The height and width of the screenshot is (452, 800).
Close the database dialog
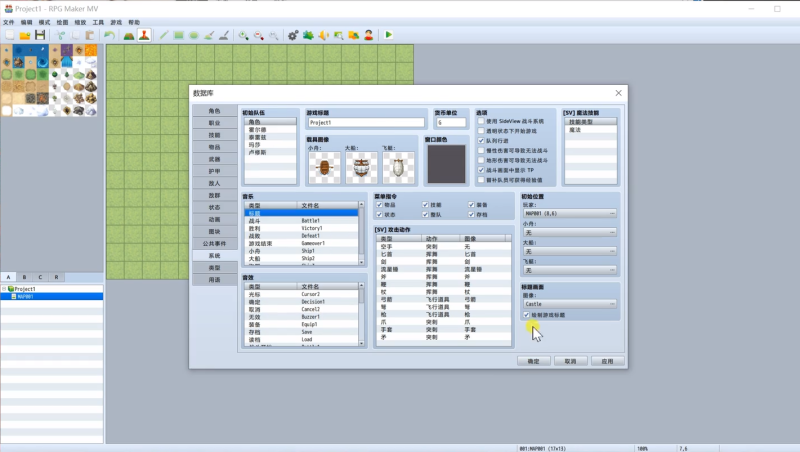[x=618, y=93]
